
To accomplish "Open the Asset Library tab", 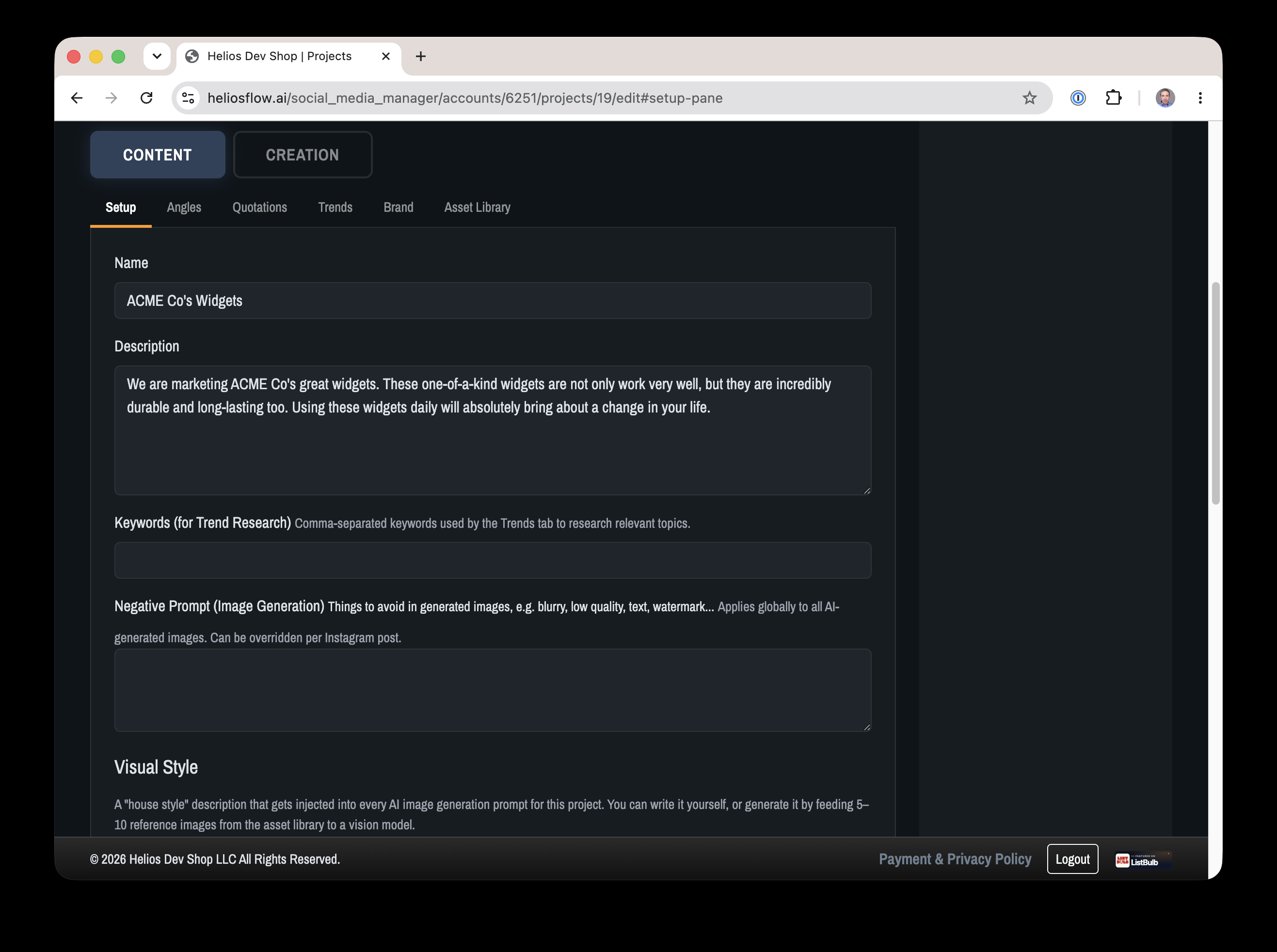I will [x=477, y=207].
